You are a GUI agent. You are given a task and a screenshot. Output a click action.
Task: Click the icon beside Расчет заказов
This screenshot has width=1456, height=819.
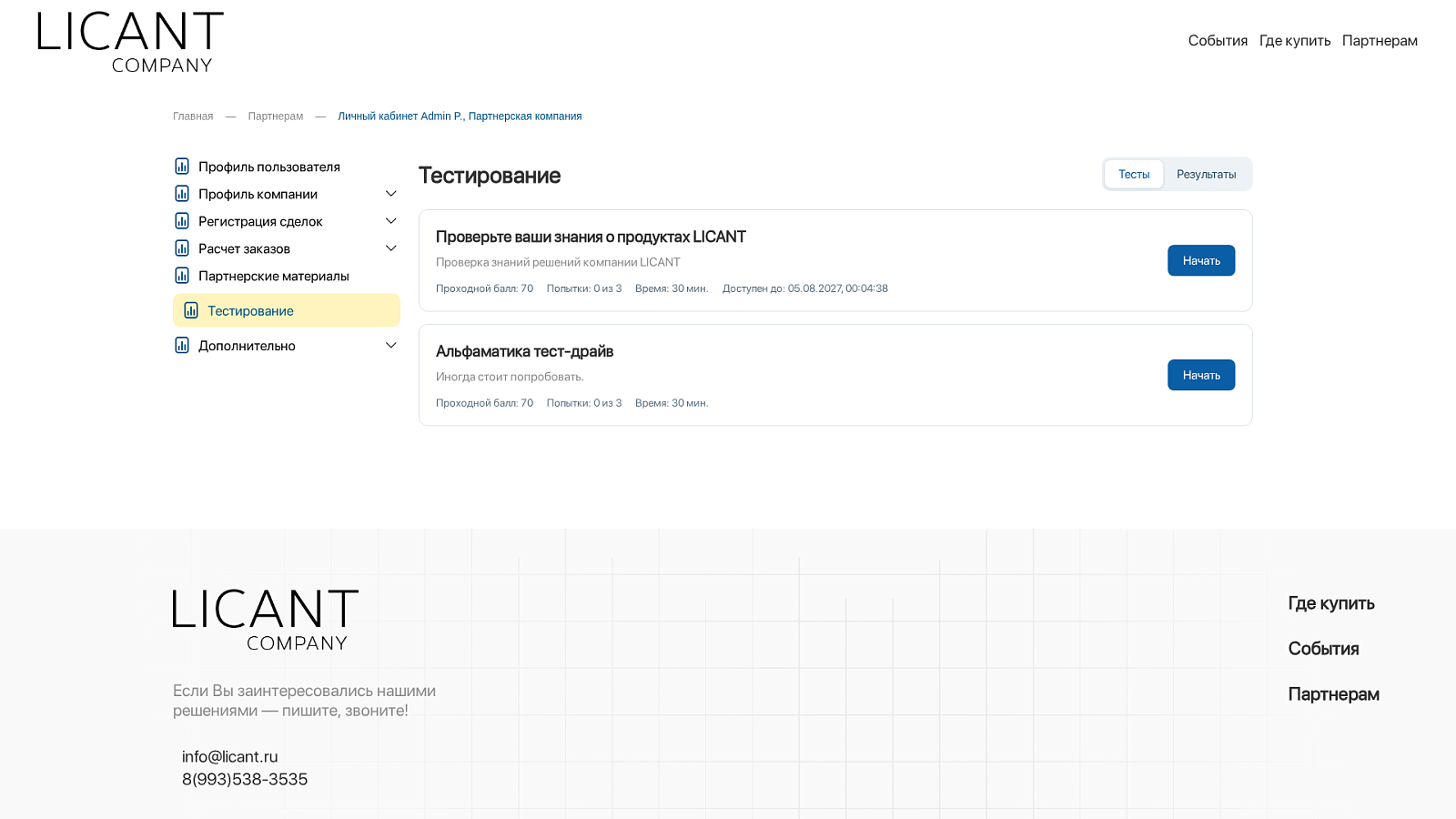point(182,248)
